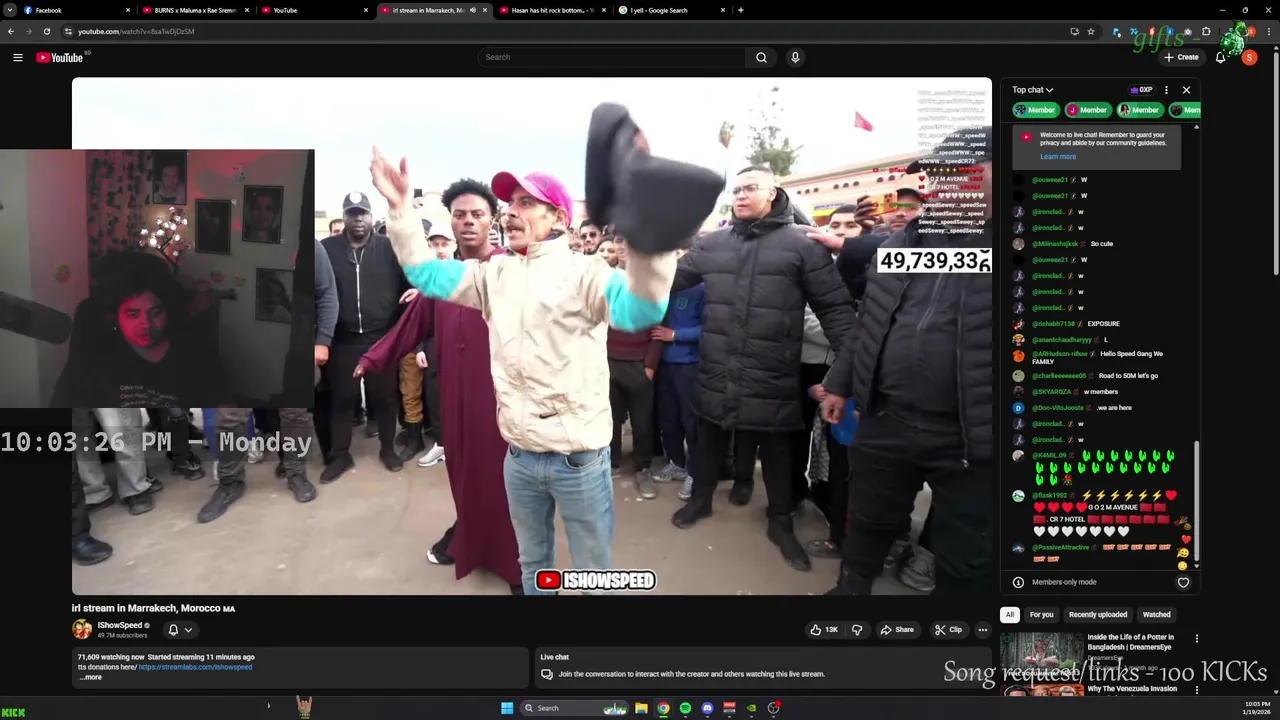Open the account avatar menu
The width and height of the screenshot is (1280, 720).
click(1249, 57)
